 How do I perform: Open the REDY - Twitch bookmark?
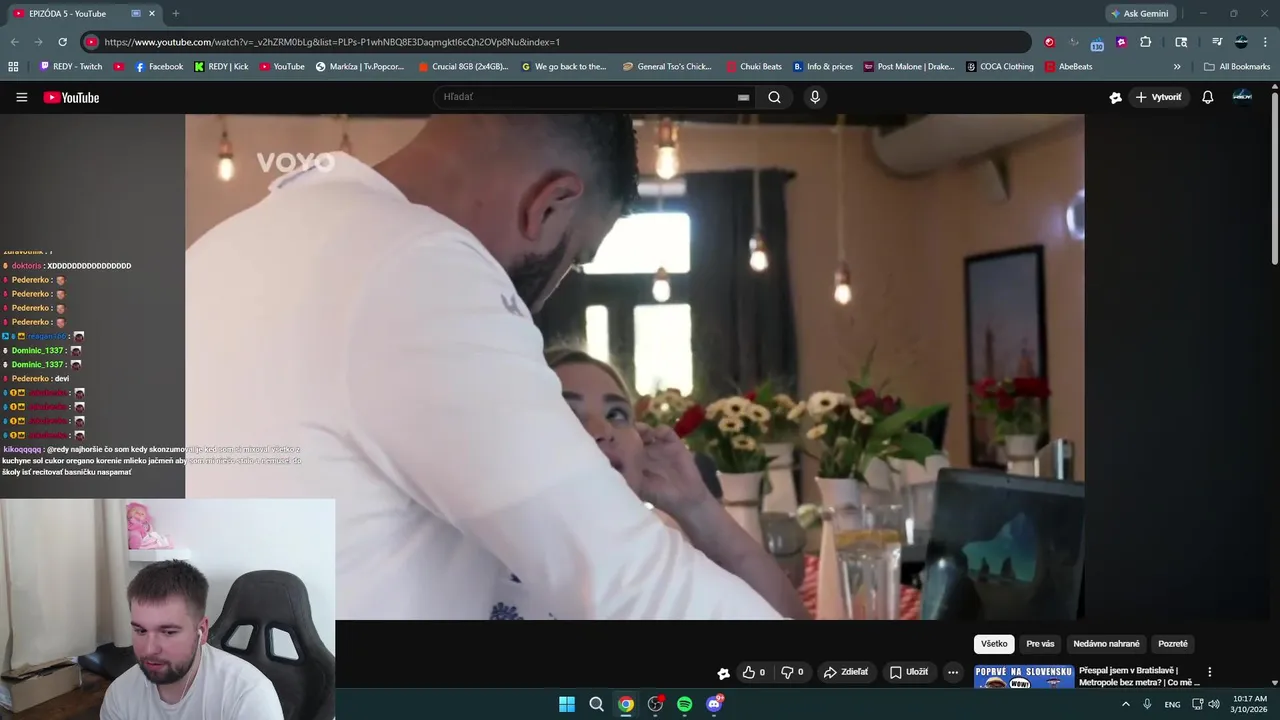click(x=71, y=66)
